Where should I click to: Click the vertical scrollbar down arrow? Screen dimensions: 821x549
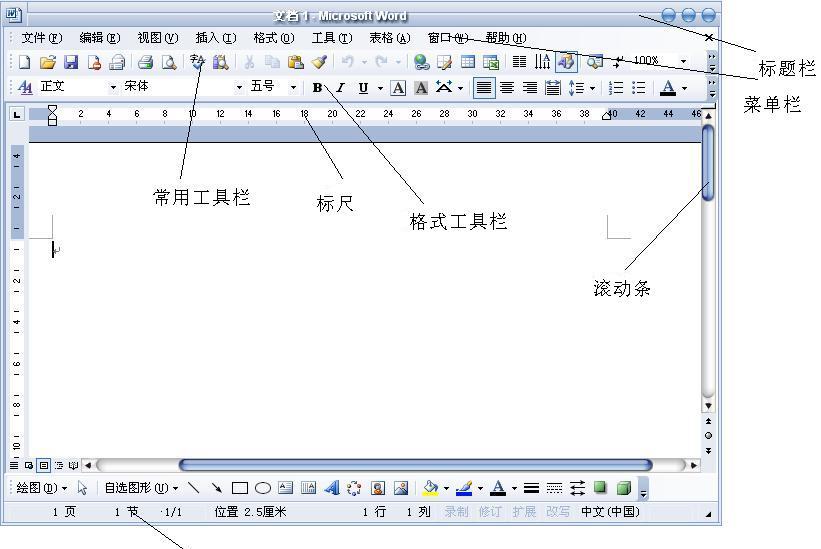[708, 406]
